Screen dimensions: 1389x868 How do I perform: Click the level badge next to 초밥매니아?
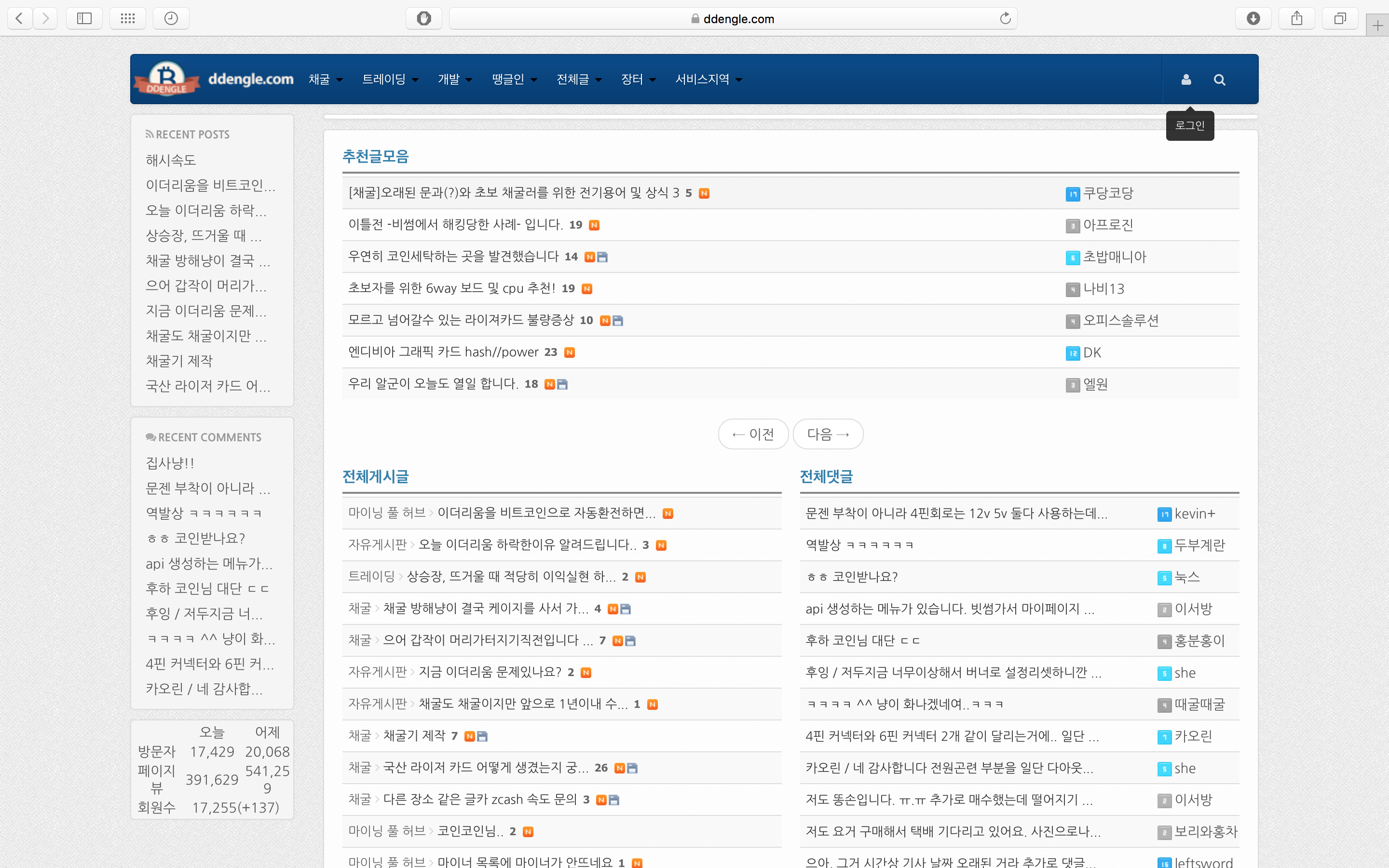(x=1072, y=258)
